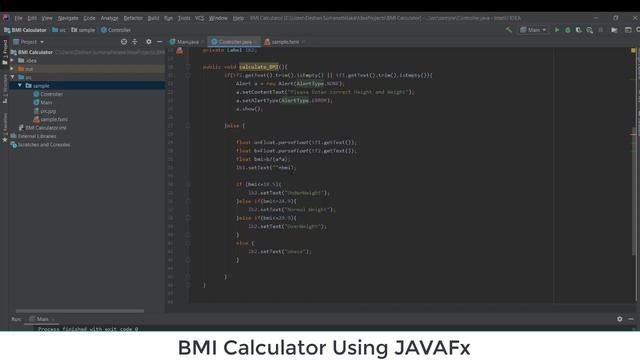Select Scratches and Consoles in project tree
The height and width of the screenshot is (360, 640).
point(40,144)
